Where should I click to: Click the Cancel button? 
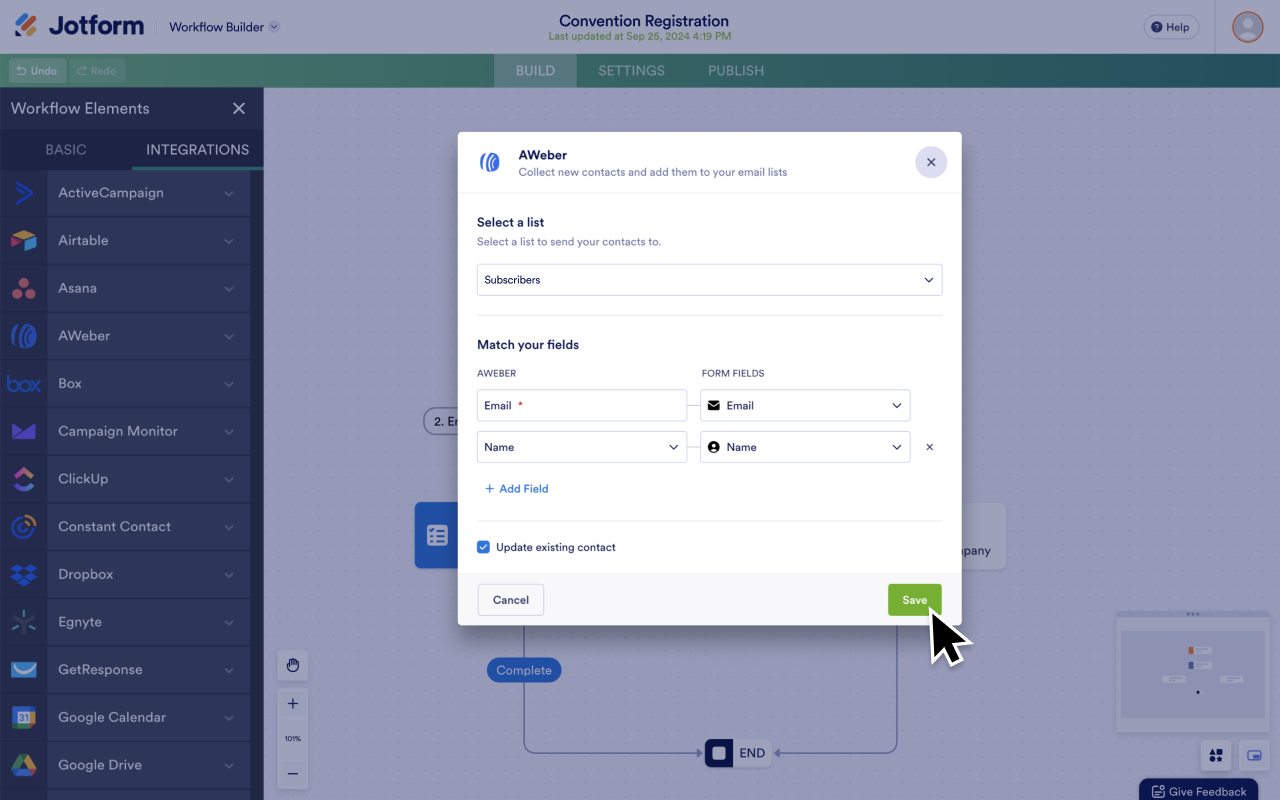pyautogui.click(x=511, y=600)
